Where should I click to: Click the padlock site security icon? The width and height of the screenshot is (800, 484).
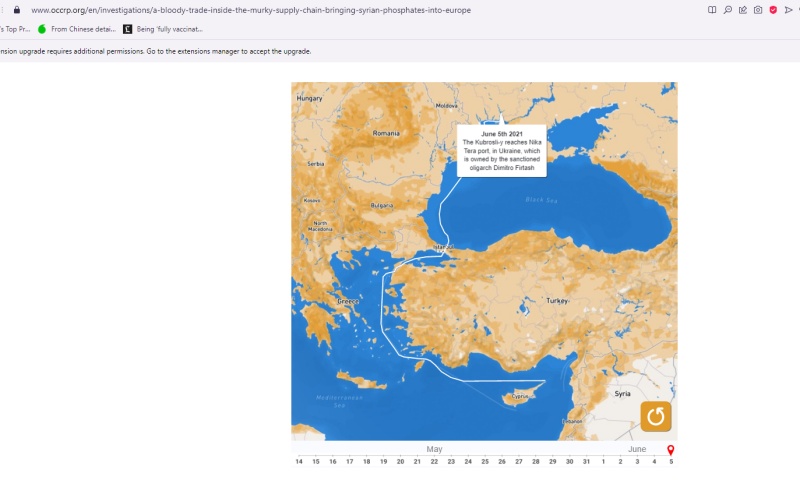(16, 10)
